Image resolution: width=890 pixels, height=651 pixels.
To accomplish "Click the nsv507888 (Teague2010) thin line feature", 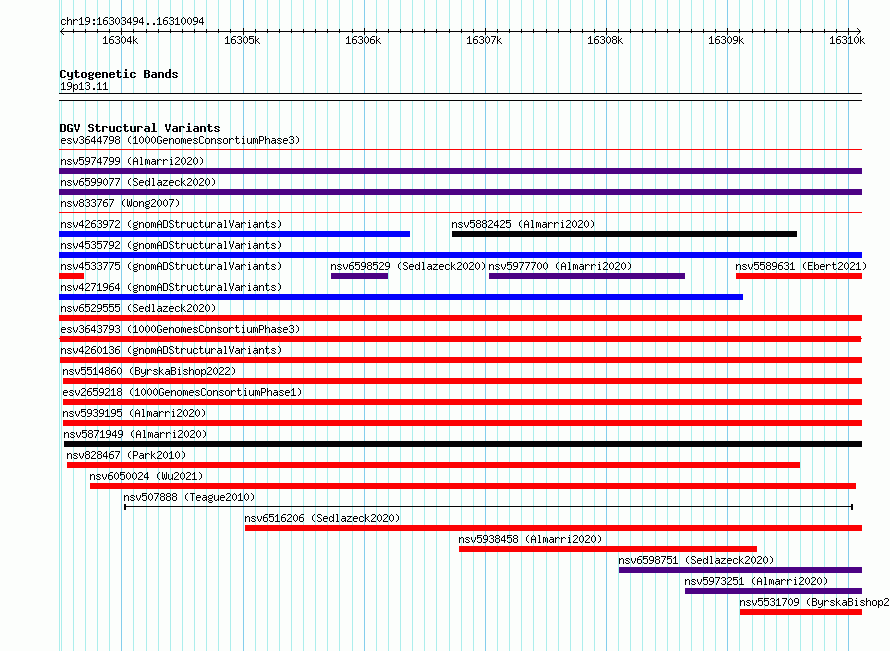I will (488, 507).
